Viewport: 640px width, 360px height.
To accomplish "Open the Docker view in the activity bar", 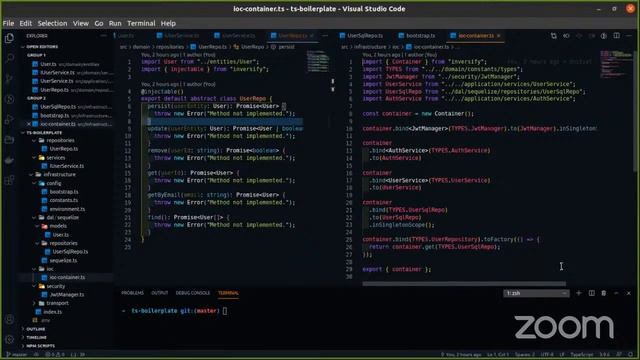I will [x=9, y=160].
